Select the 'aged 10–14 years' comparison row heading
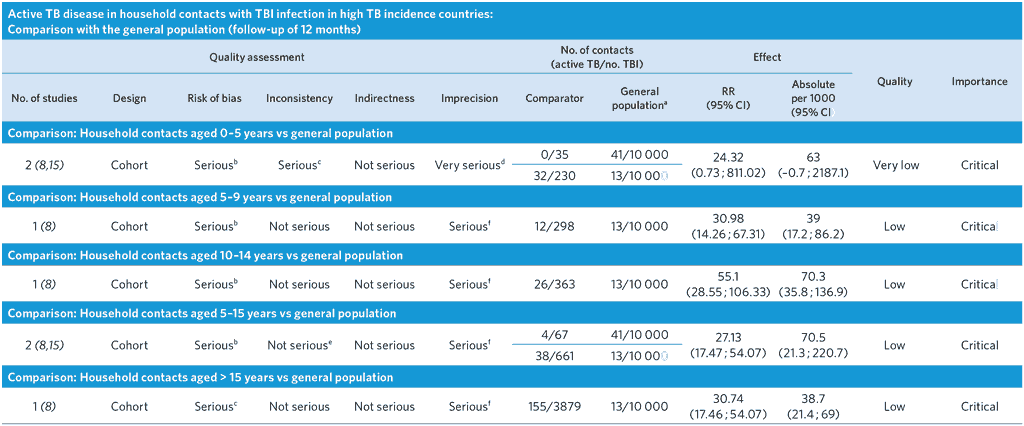 (x=207, y=257)
